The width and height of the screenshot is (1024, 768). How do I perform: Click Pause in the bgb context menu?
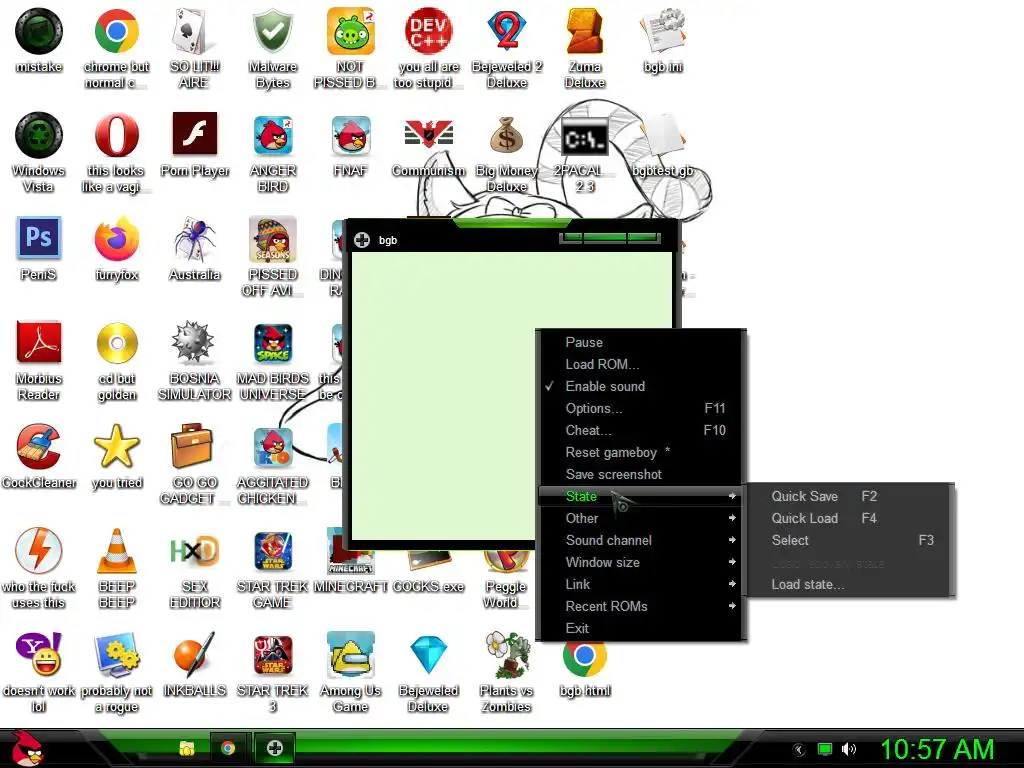[x=639, y=342]
